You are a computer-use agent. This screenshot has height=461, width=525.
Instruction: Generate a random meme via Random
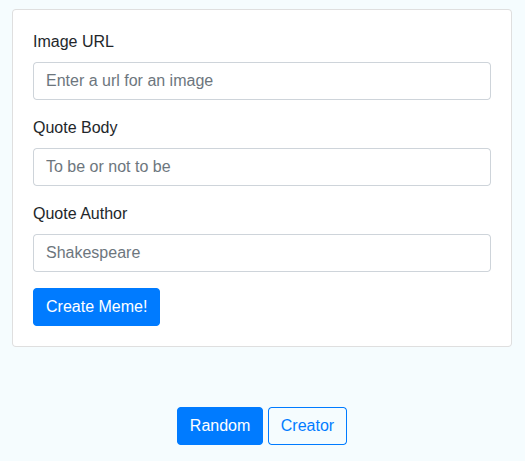220,426
